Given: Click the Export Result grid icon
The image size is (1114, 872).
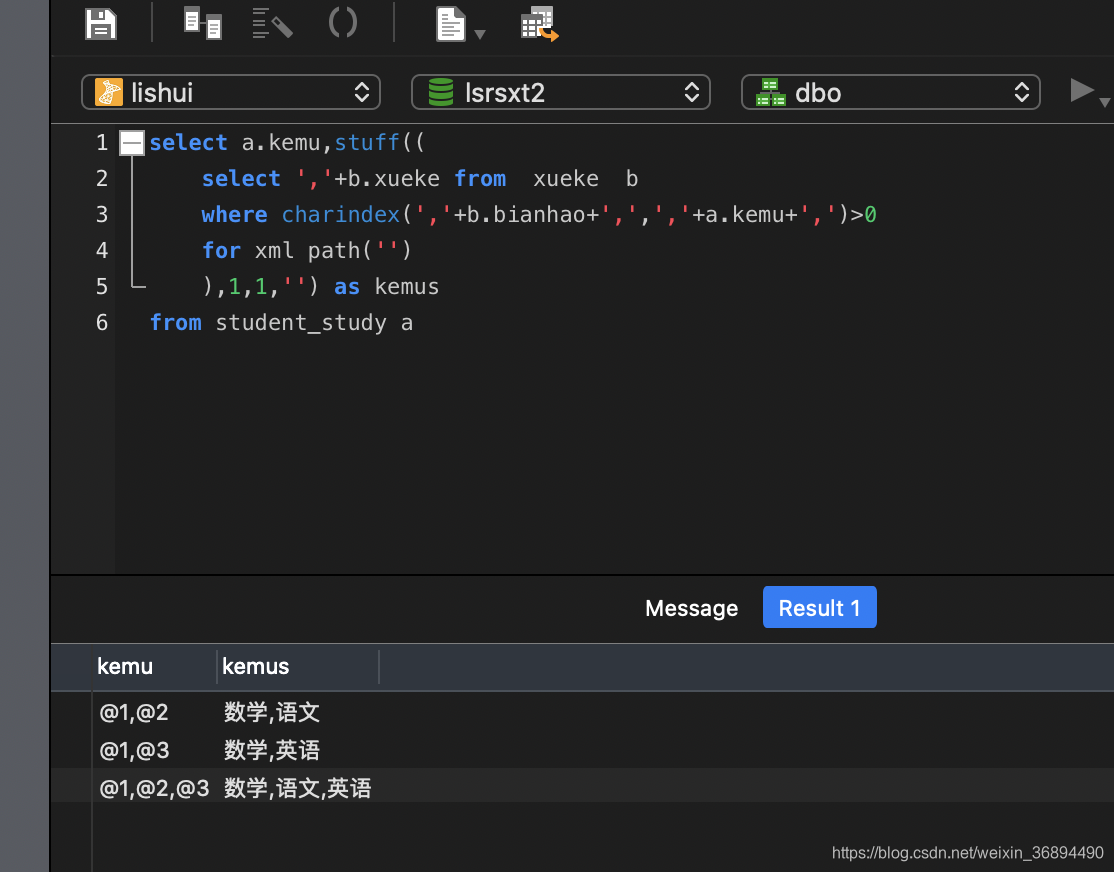Looking at the screenshot, I should click(x=539, y=25).
